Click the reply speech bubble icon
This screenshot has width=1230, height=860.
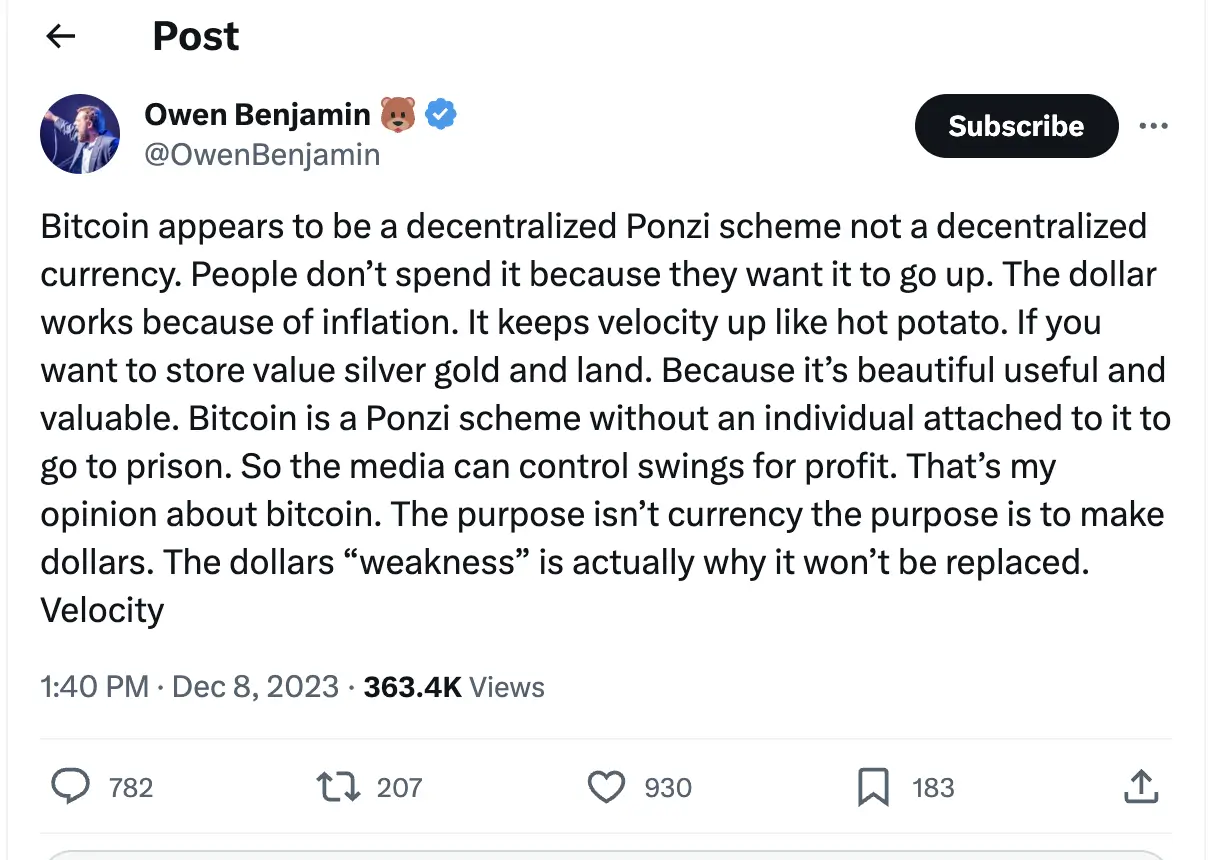coord(70,787)
